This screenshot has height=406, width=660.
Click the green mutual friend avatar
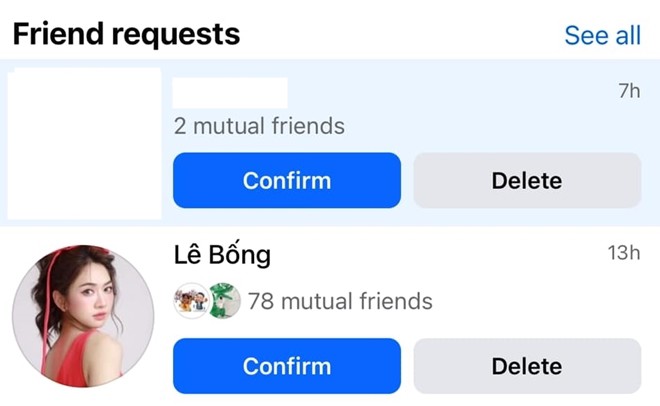point(224,301)
